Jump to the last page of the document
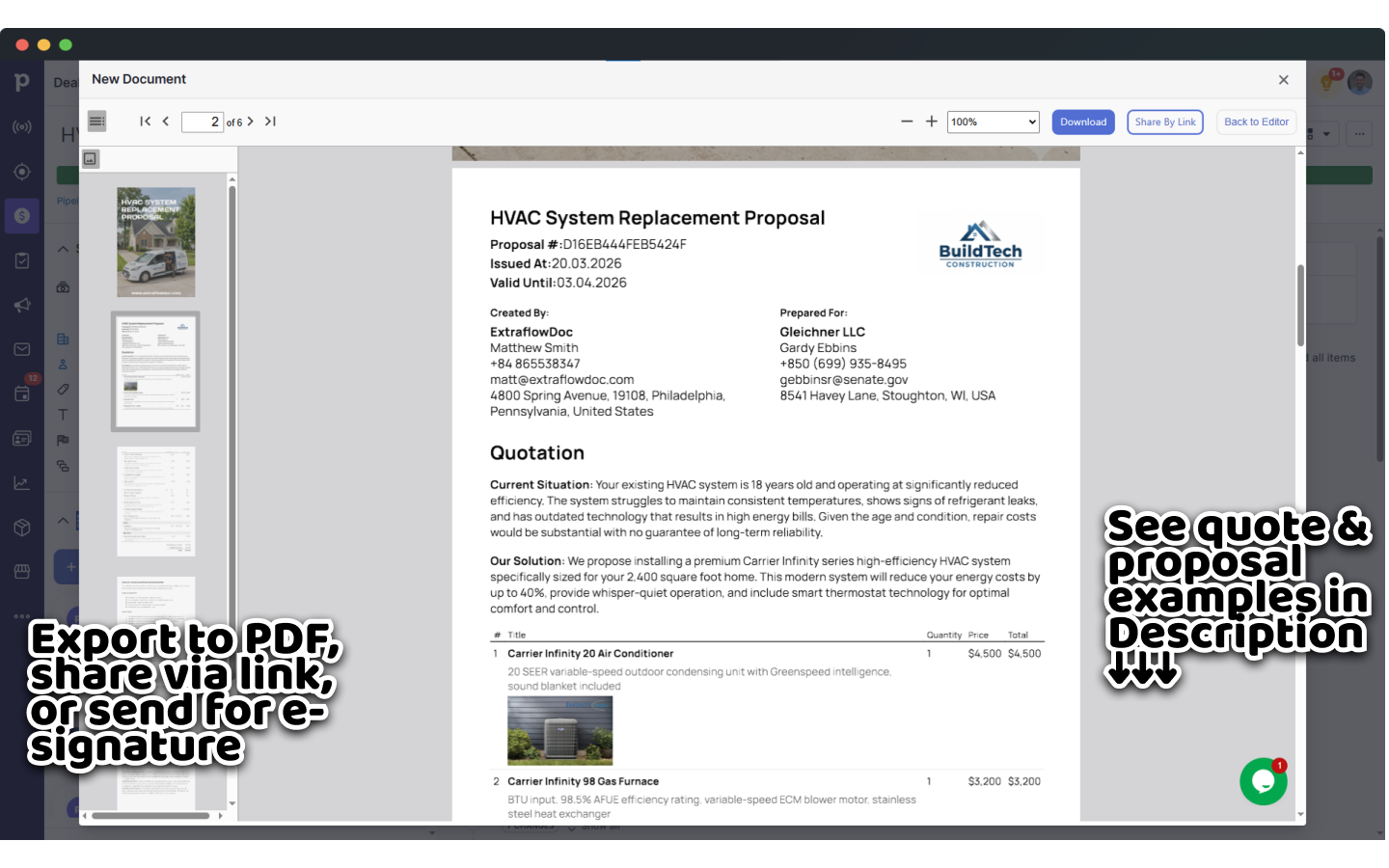This screenshot has width=1389, height=868. 271,122
